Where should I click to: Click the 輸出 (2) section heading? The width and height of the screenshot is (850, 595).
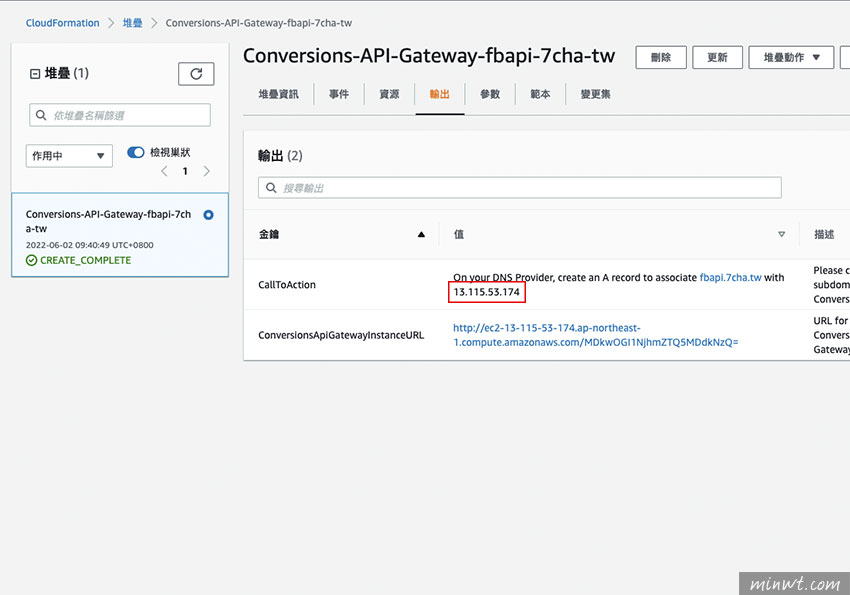point(280,156)
